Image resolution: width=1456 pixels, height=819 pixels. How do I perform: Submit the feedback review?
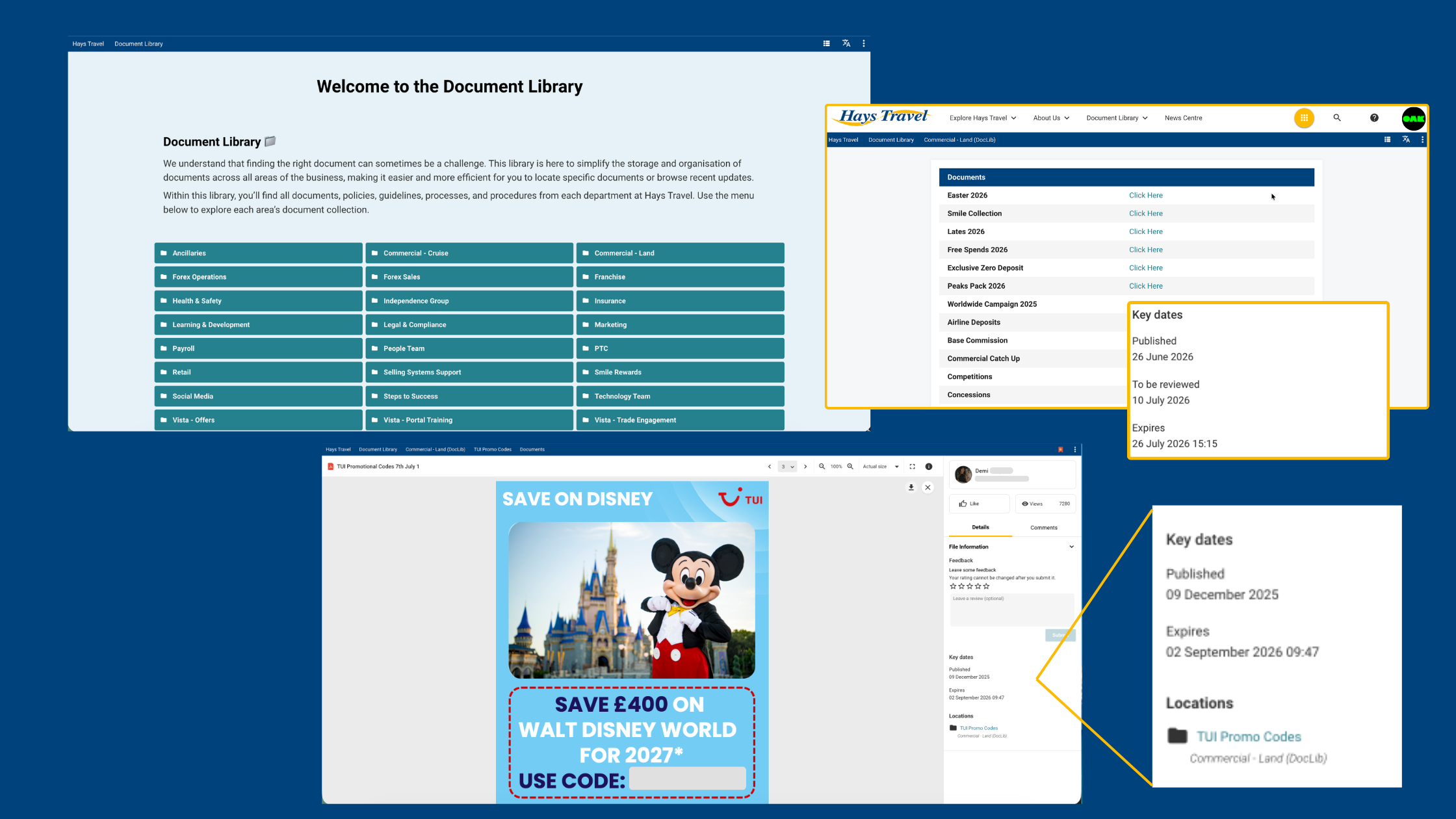tap(1060, 635)
